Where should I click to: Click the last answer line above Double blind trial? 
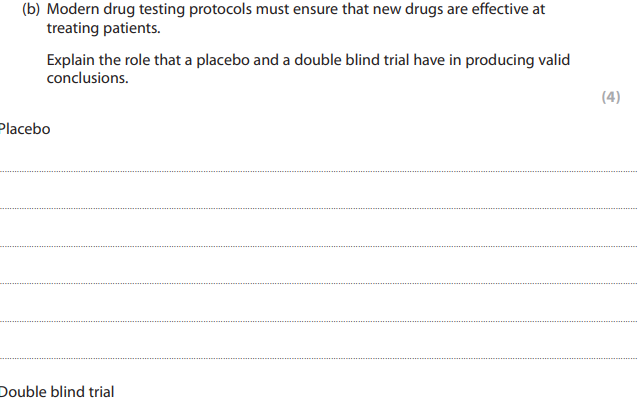pos(318,357)
